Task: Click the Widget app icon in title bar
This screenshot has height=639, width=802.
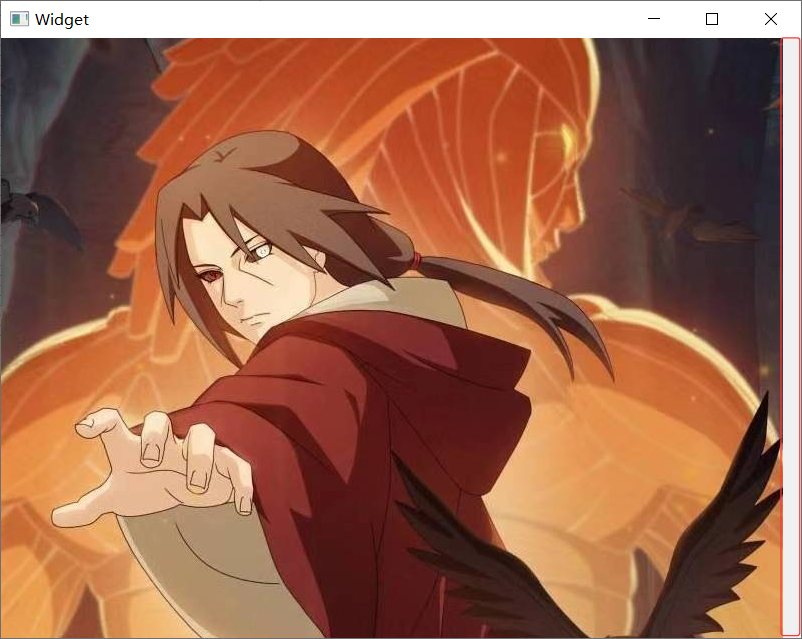Action: click(x=19, y=19)
